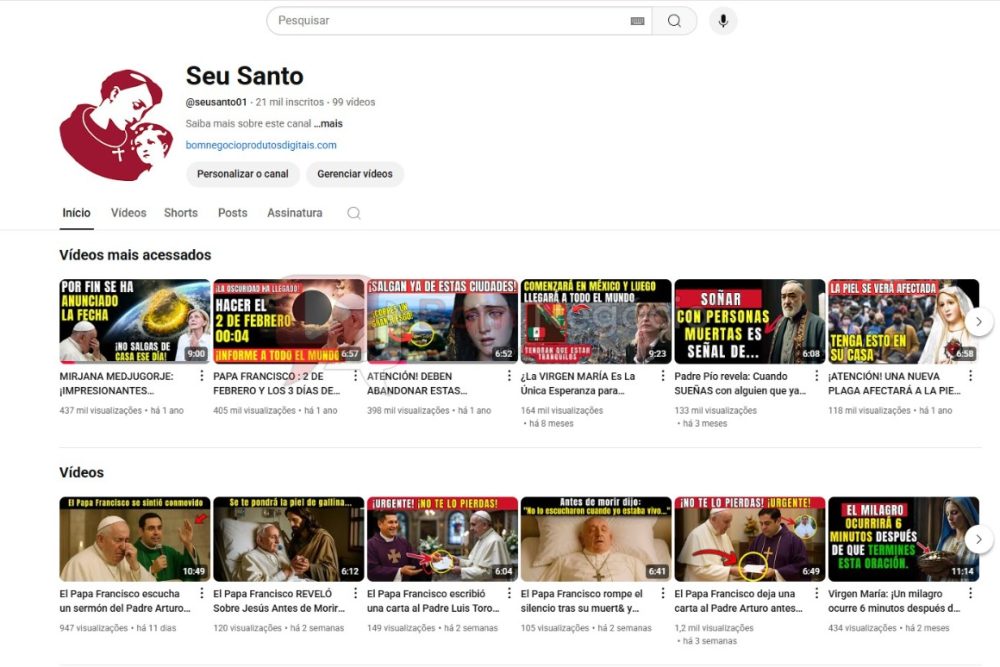Open the Assinatura tab
This screenshot has height=667, width=1000.
pos(295,213)
